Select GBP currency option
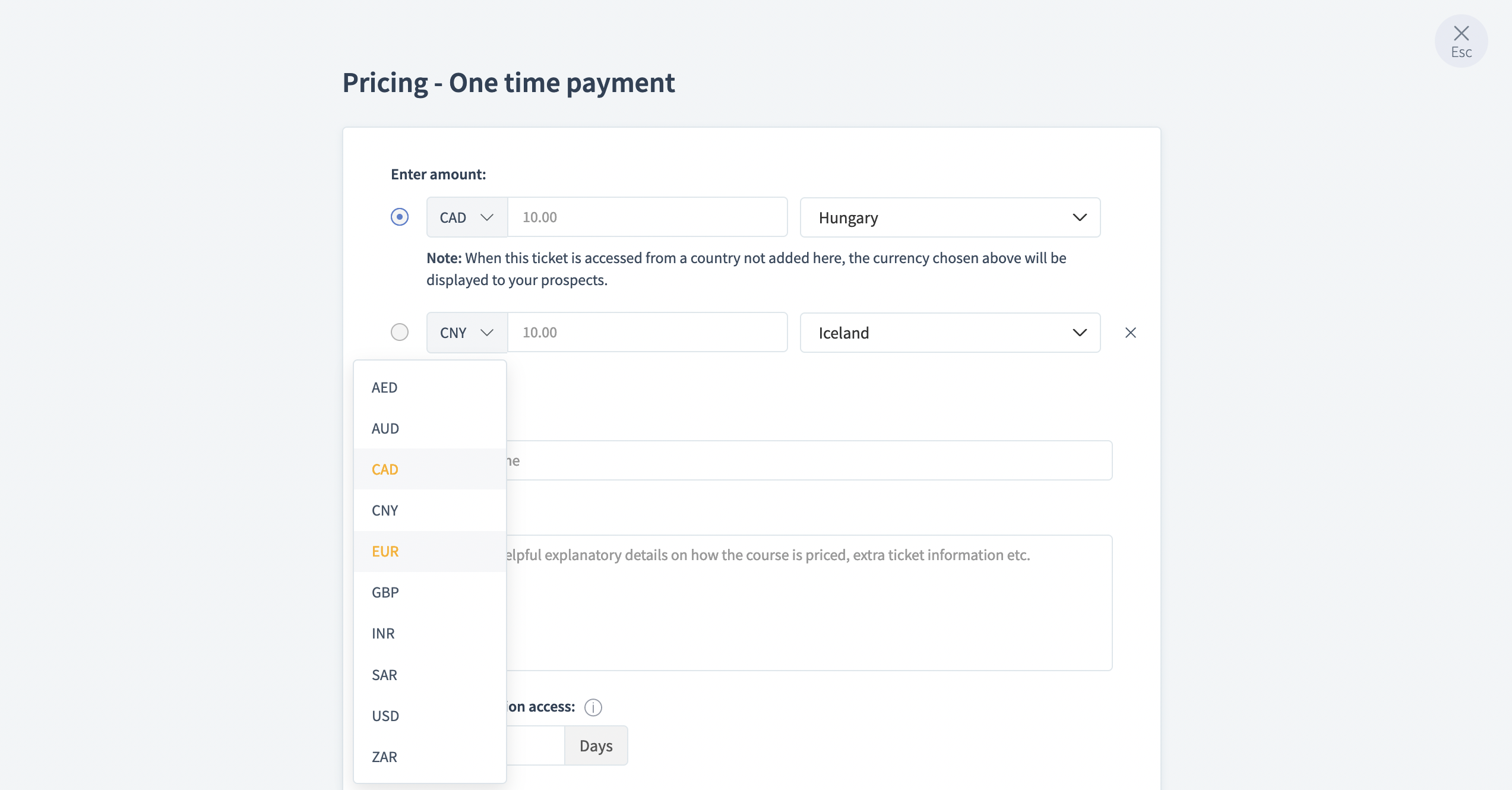The image size is (1512, 790). [430, 592]
